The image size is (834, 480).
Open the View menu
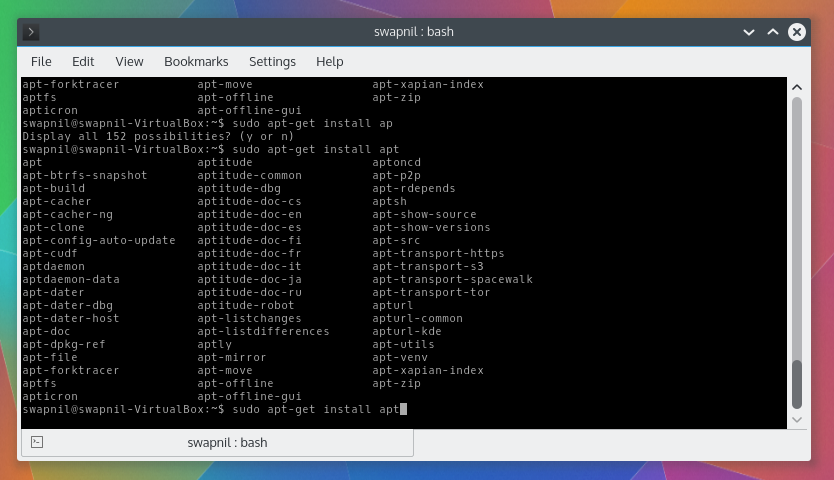click(x=129, y=62)
